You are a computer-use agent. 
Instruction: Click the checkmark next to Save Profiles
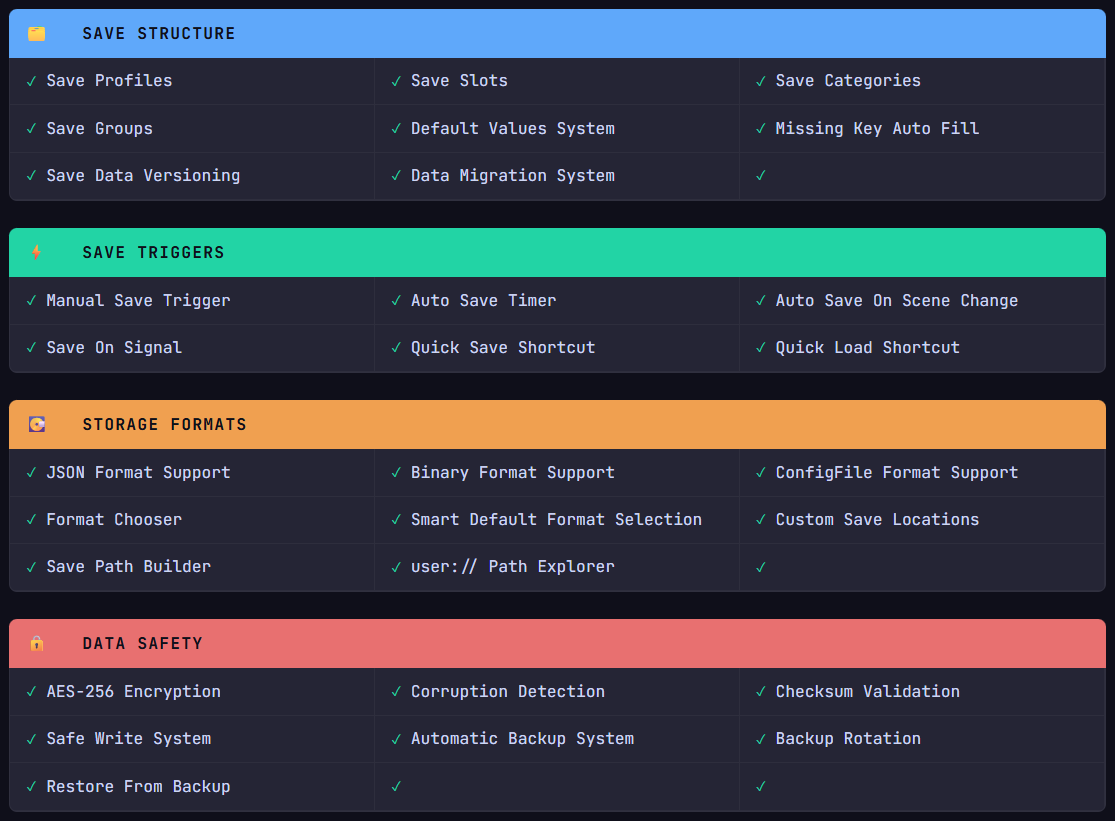click(32, 81)
